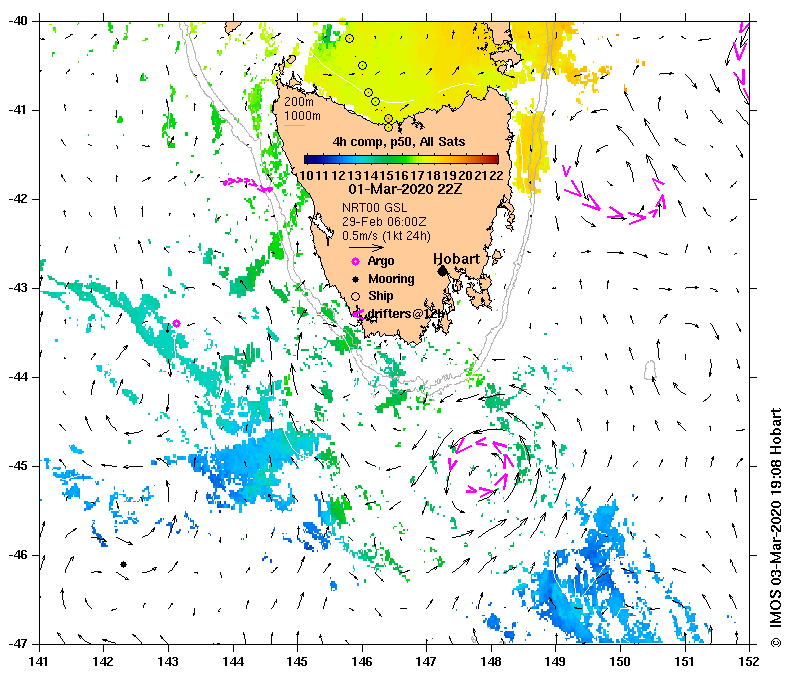
Task: Click the '01-Mar-2020 22Z' date label
Action: click(x=405, y=189)
